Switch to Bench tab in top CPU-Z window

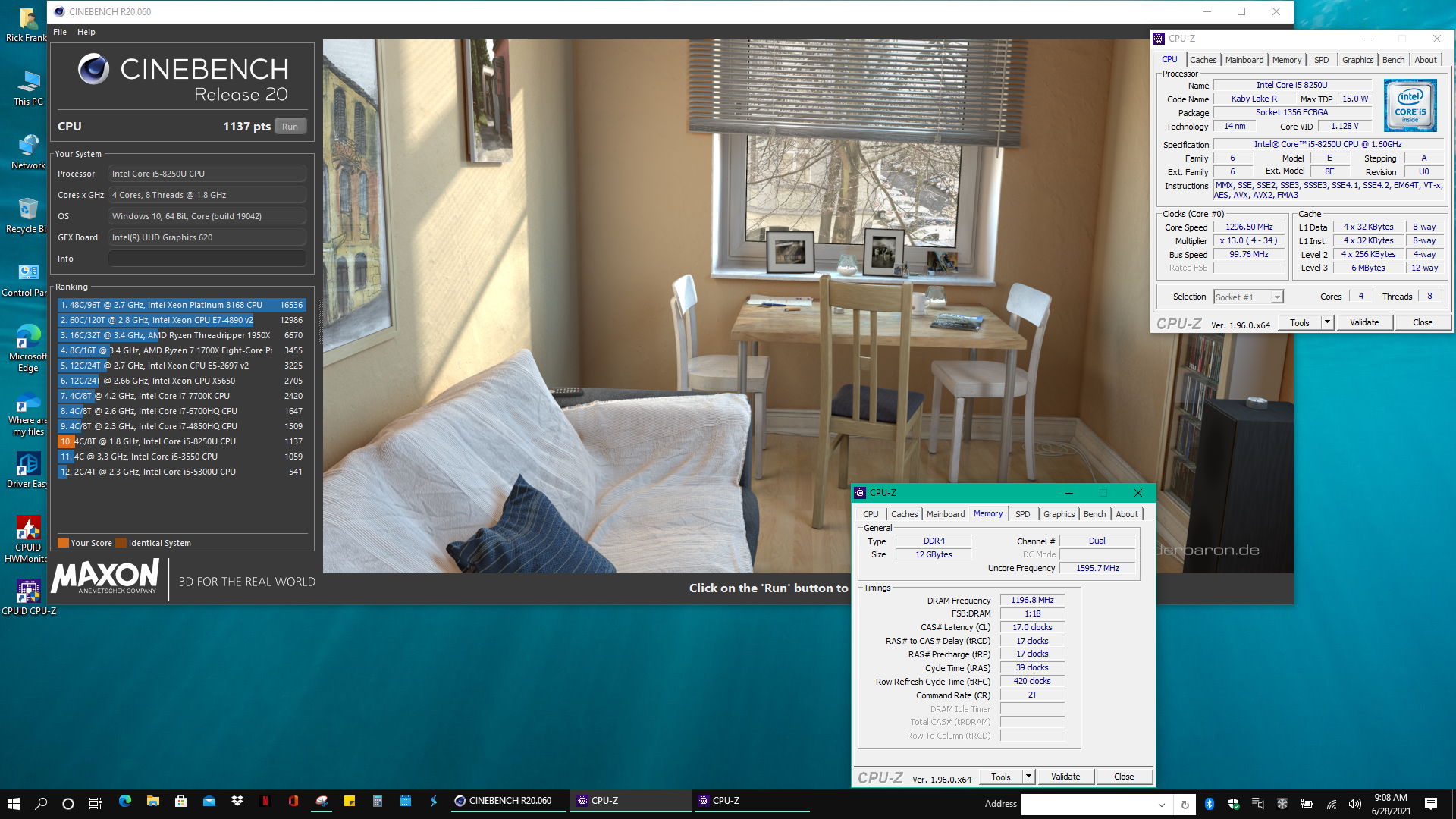[1393, 60]
